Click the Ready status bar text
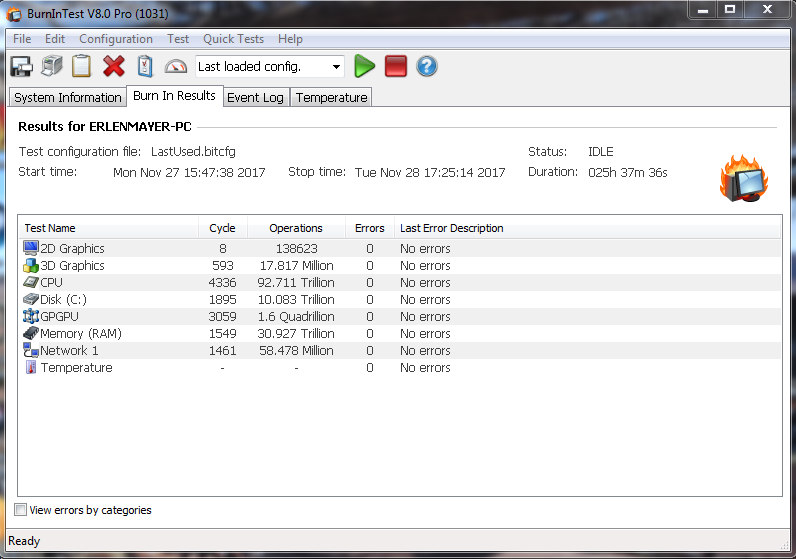796x559 pixels. click(x=24, y=541)
